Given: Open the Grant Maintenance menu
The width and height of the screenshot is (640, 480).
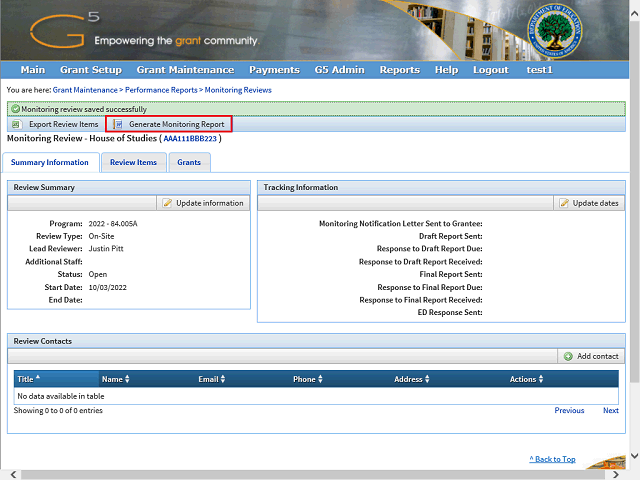Looking at the screenshot, I should (185, 70).
